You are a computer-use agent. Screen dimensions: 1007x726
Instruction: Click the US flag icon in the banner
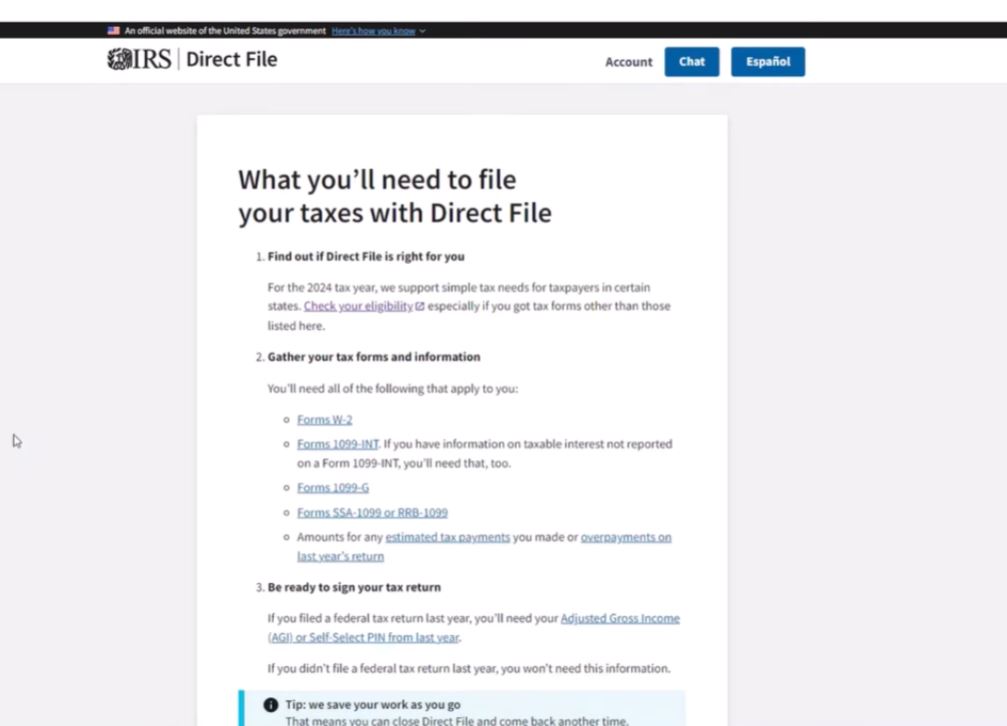(113, 30)
